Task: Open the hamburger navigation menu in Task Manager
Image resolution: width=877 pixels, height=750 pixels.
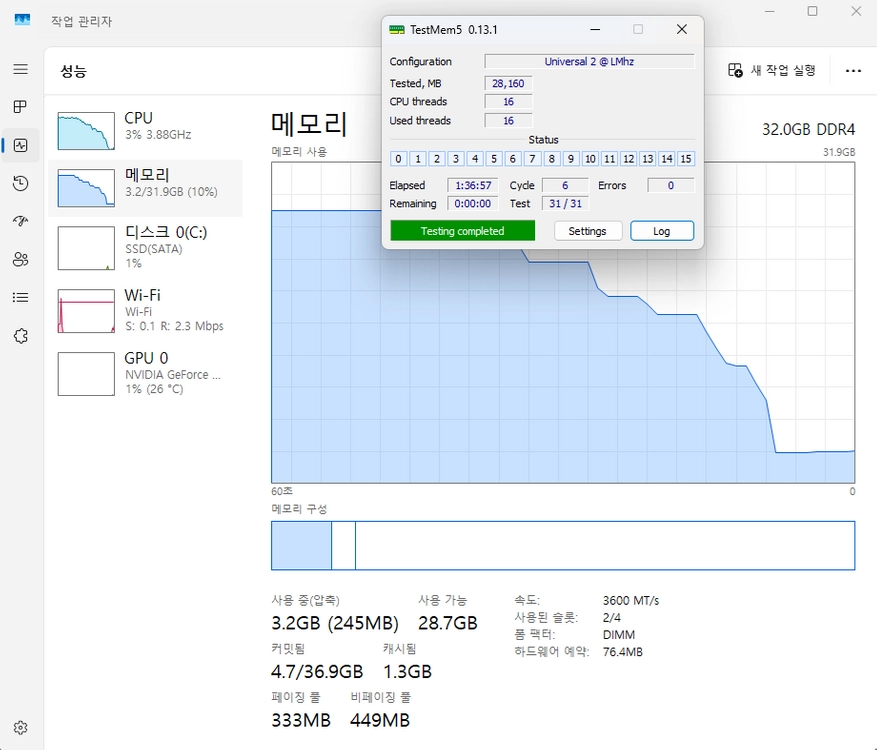Action: (21, 69)
